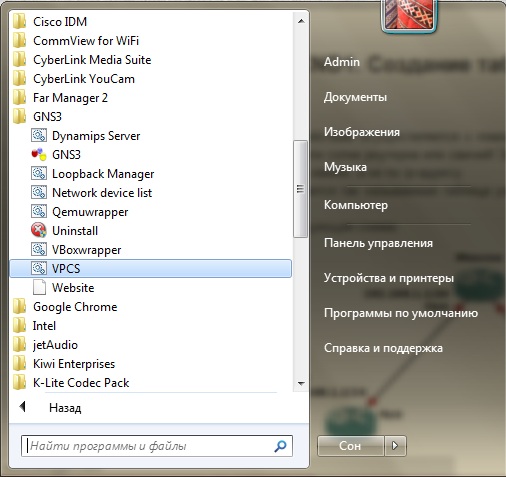This screenshot has width=506, height=477.
Task: Select the Dynamips Server label
Action: 96,136
